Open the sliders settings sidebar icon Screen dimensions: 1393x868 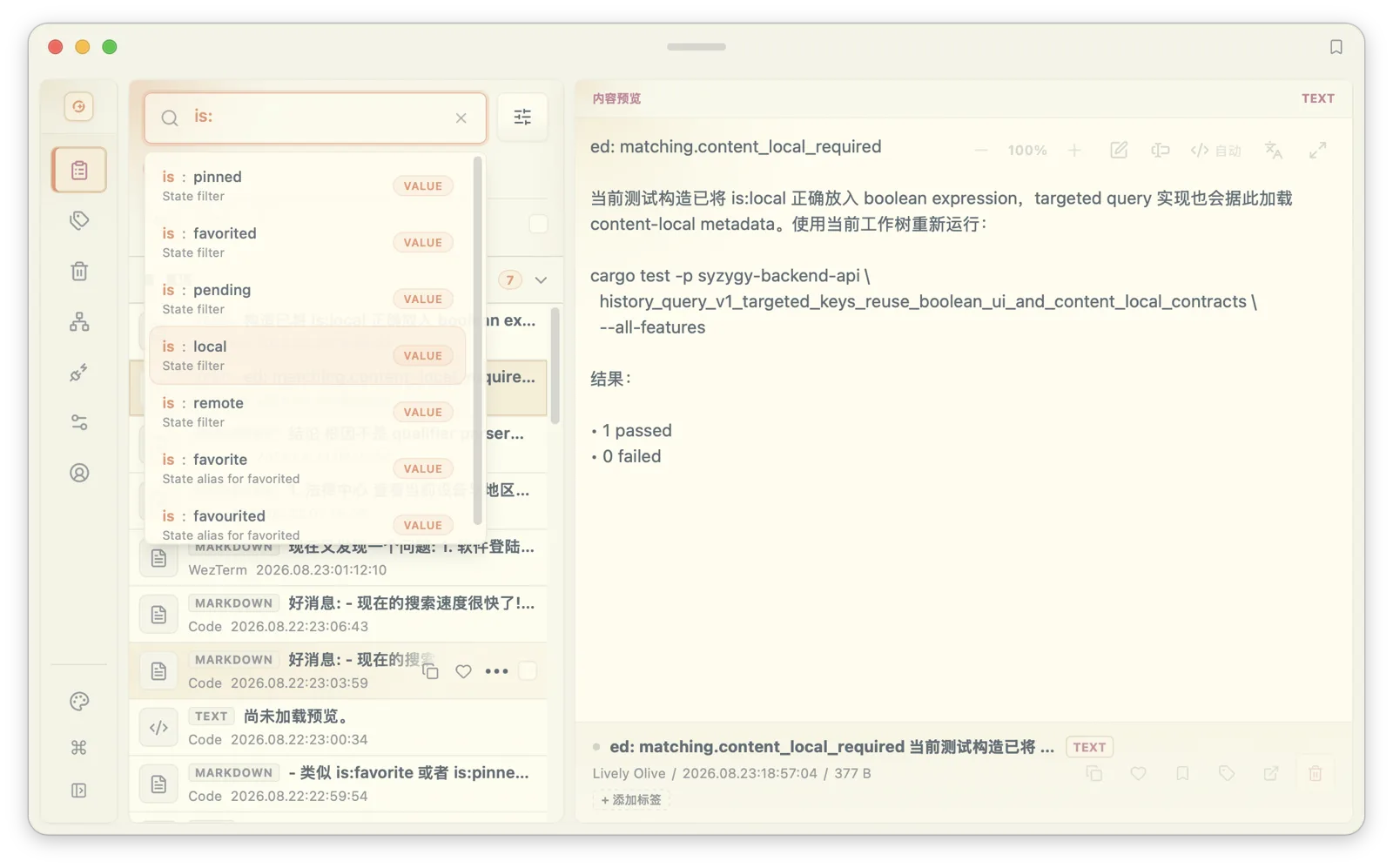[79, 422]
